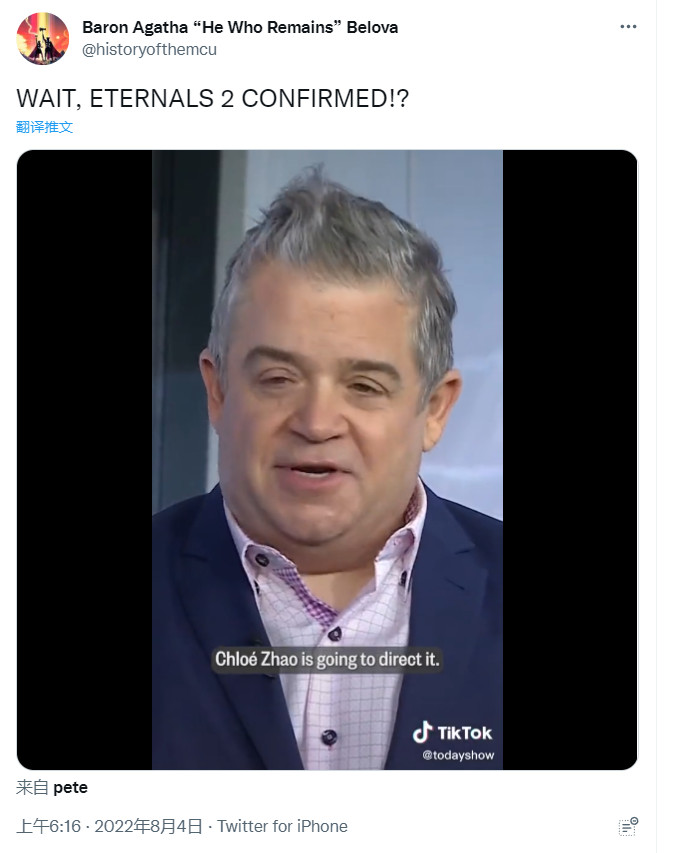Image resolution: width=673 pixels, height=853 pixels.
Task: Select the WAIT, ETERNALS 2 CONFIRMED text
Action: click(x=212, y=98)
